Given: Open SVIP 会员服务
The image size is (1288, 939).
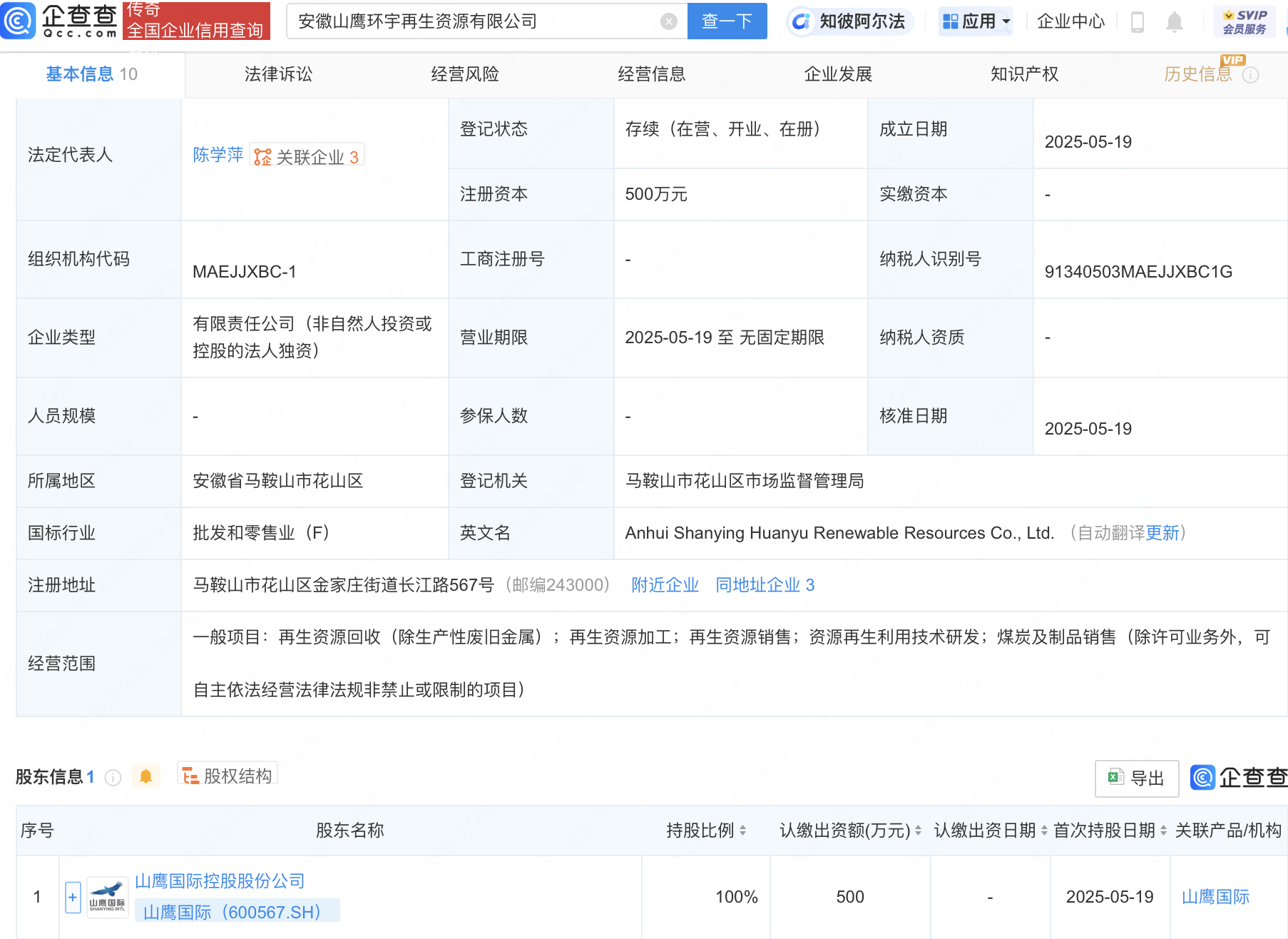Looking at the screenshot, I should pyautogui.click(x=1244, y=21).
